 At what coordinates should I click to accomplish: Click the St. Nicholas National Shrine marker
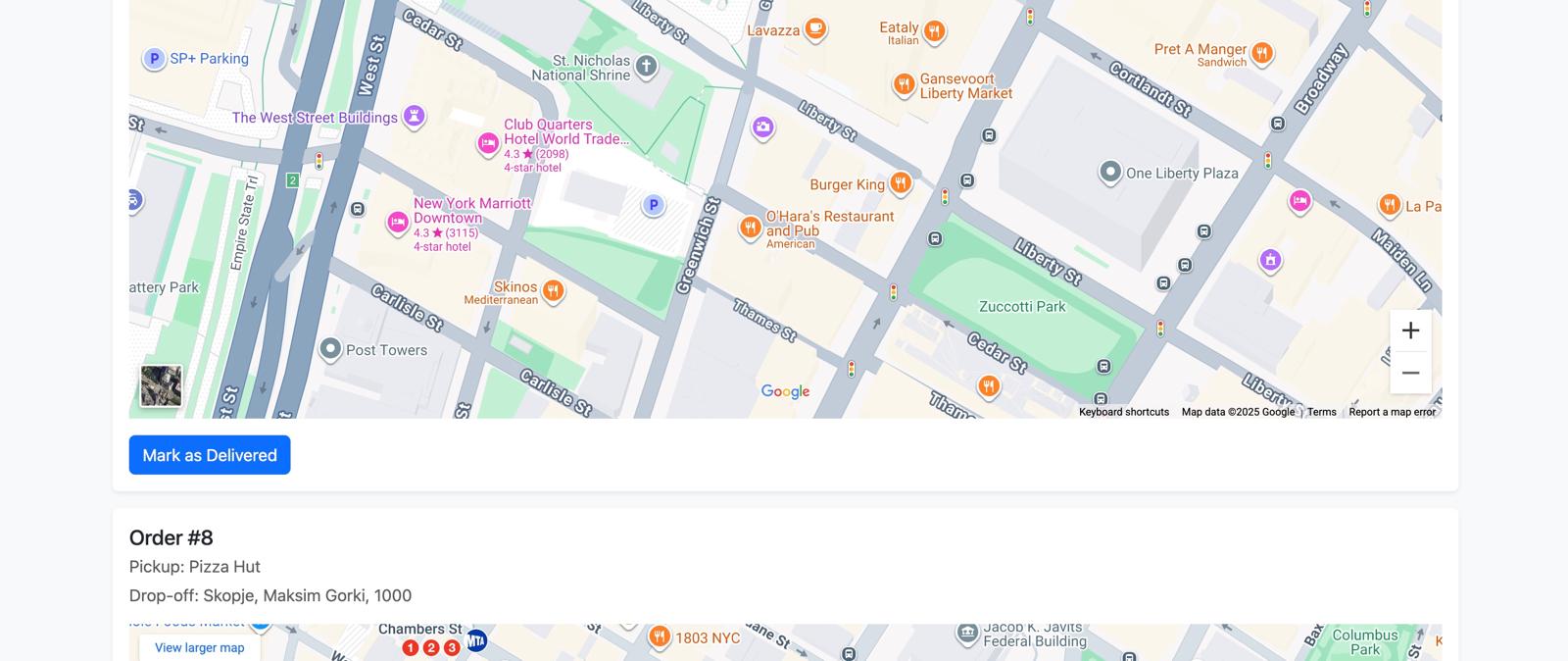(646, 67)
